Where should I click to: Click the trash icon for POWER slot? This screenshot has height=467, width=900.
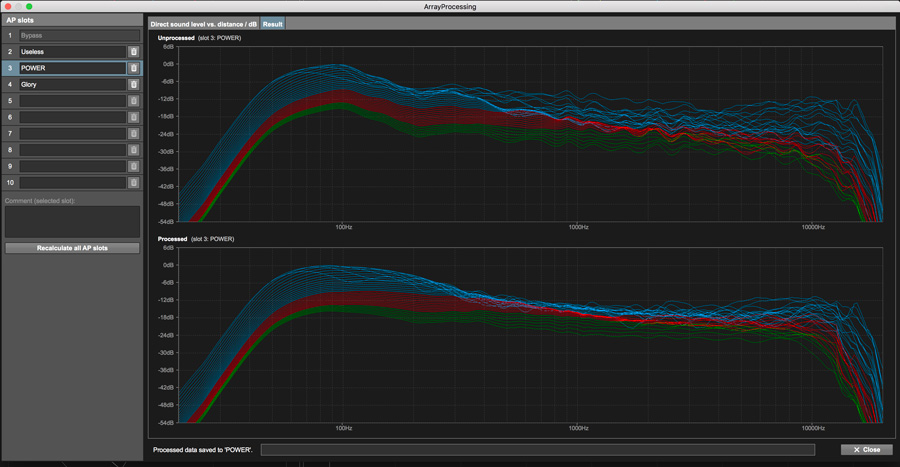tap(134, 68)
